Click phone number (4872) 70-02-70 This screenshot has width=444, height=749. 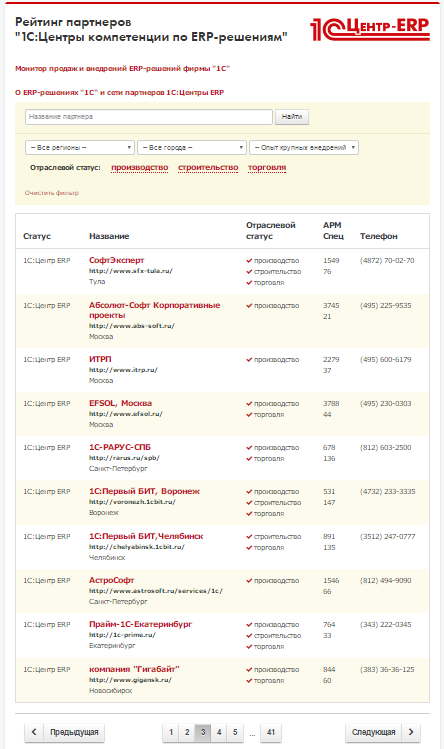[387, 260]
